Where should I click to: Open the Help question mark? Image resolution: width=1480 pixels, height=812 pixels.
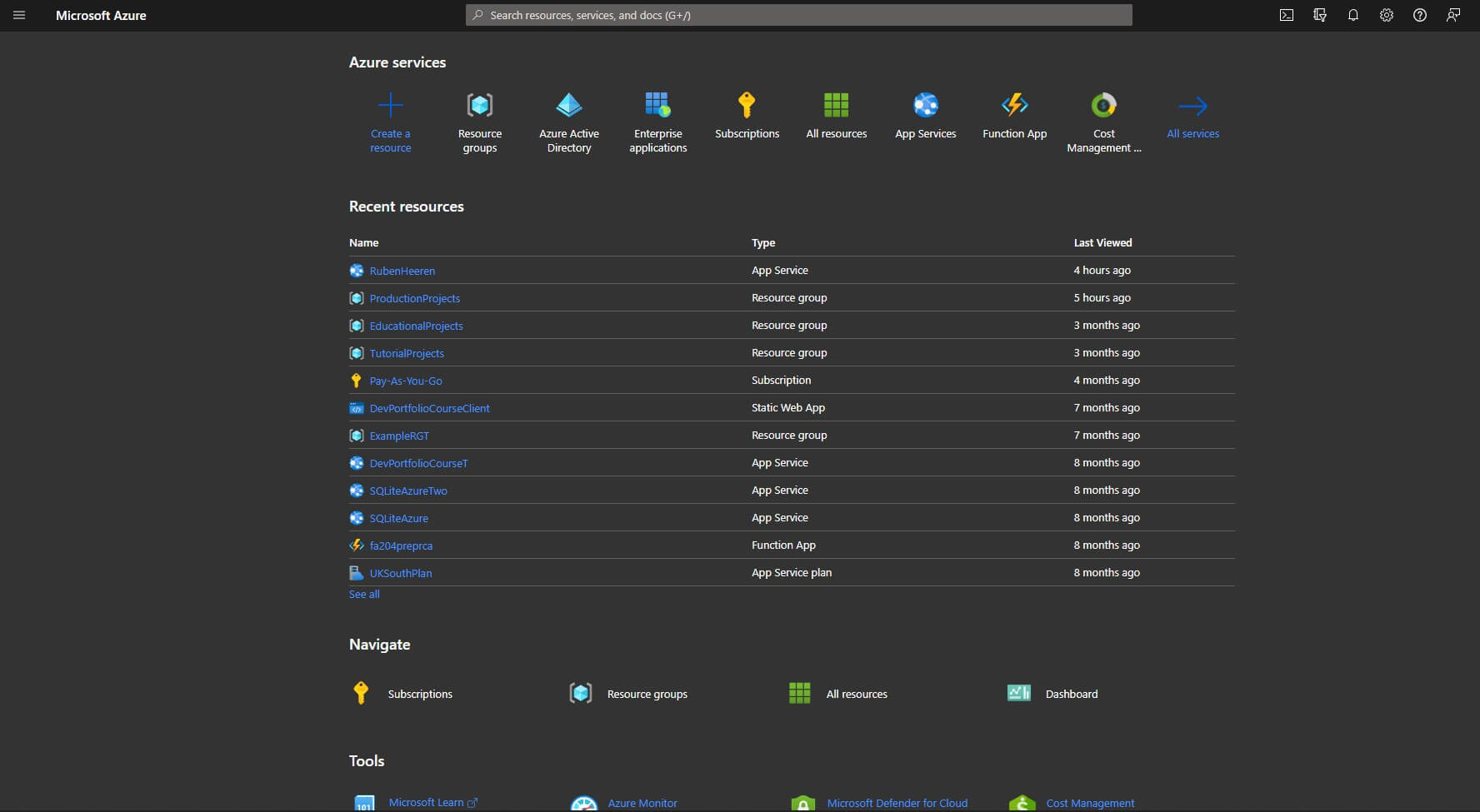point(1420,15)
